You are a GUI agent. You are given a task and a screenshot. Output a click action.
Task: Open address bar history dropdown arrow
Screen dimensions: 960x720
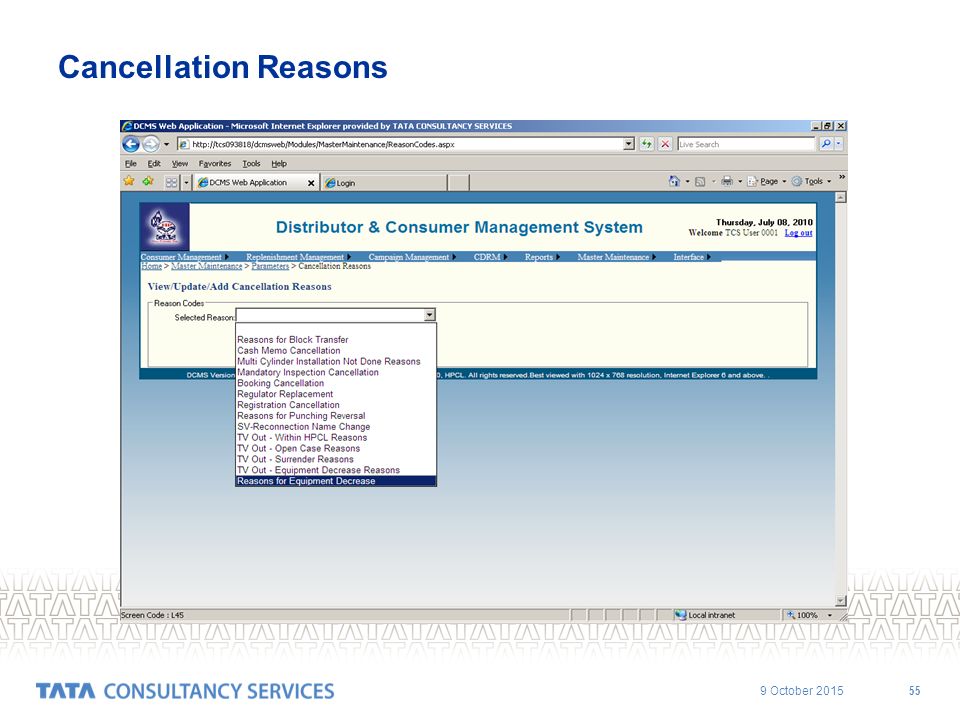click(628, 144)
